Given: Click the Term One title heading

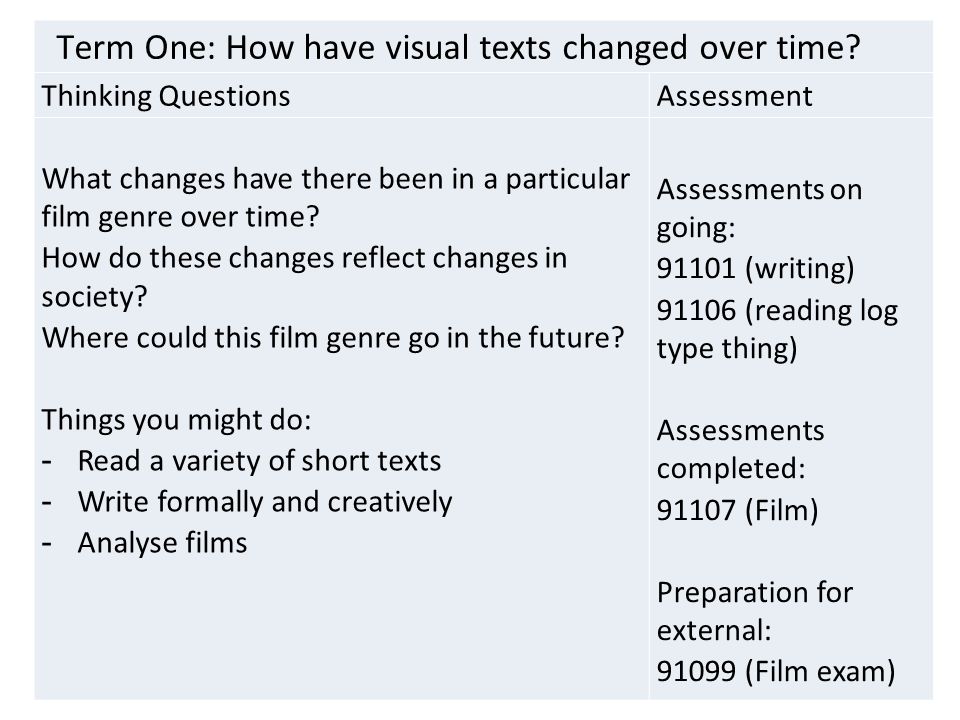Looking at the screenshot, I should [458, 48].
